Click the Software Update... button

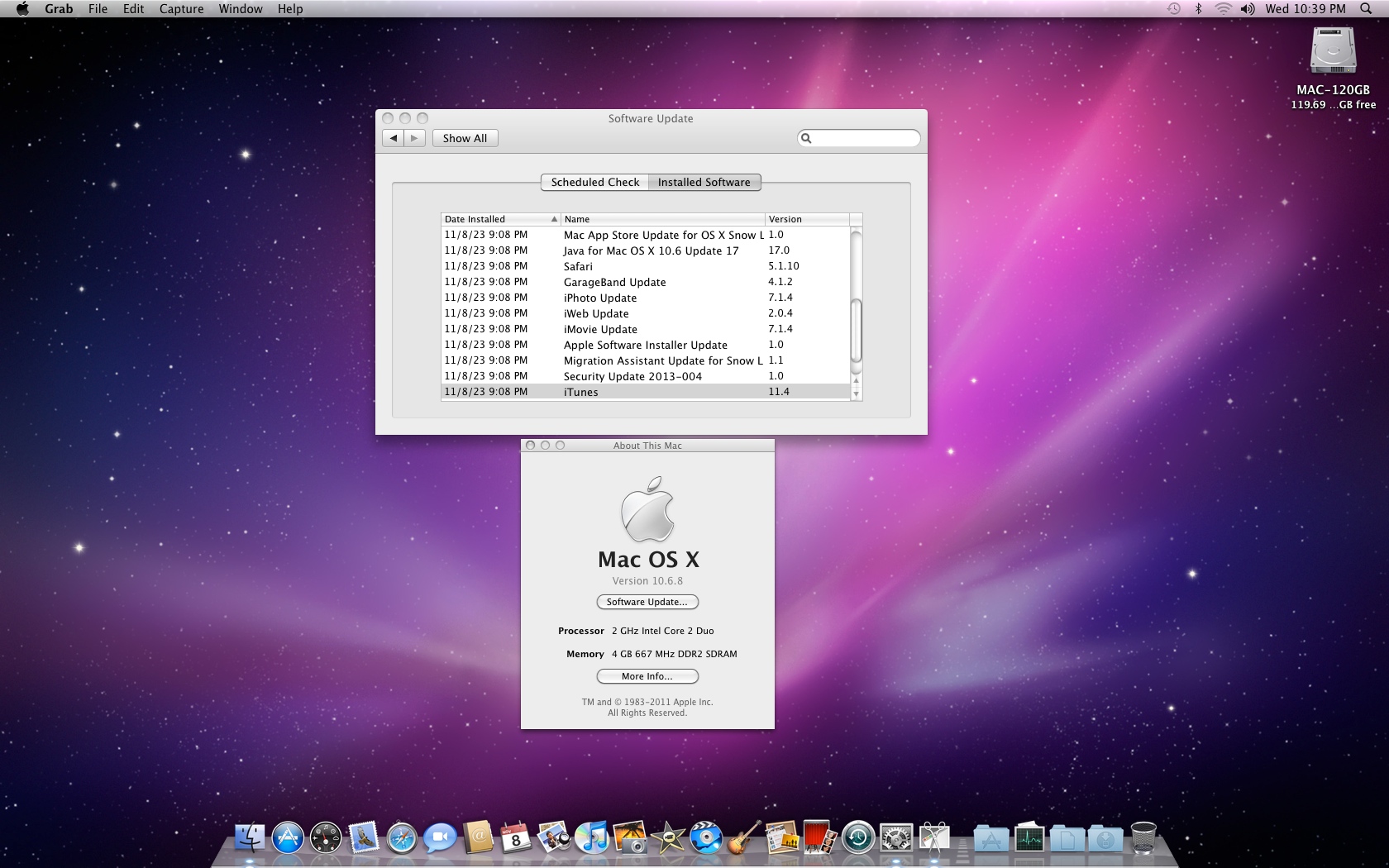pos(647,602)
